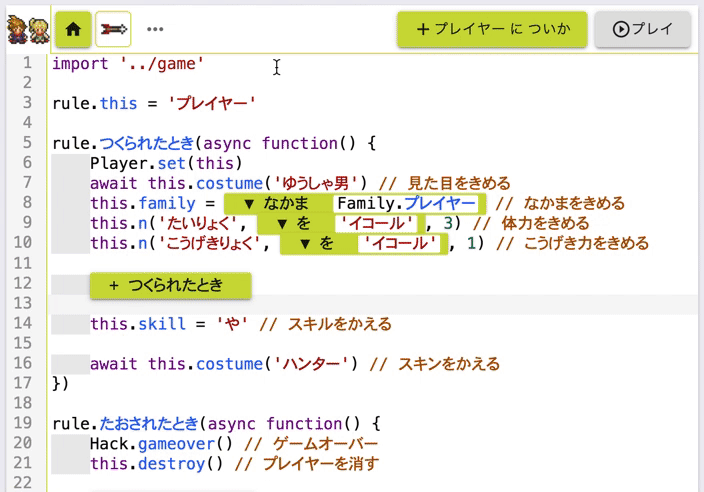
Task: Click line number 17 in the gutter
Action: tap(23, 383)
